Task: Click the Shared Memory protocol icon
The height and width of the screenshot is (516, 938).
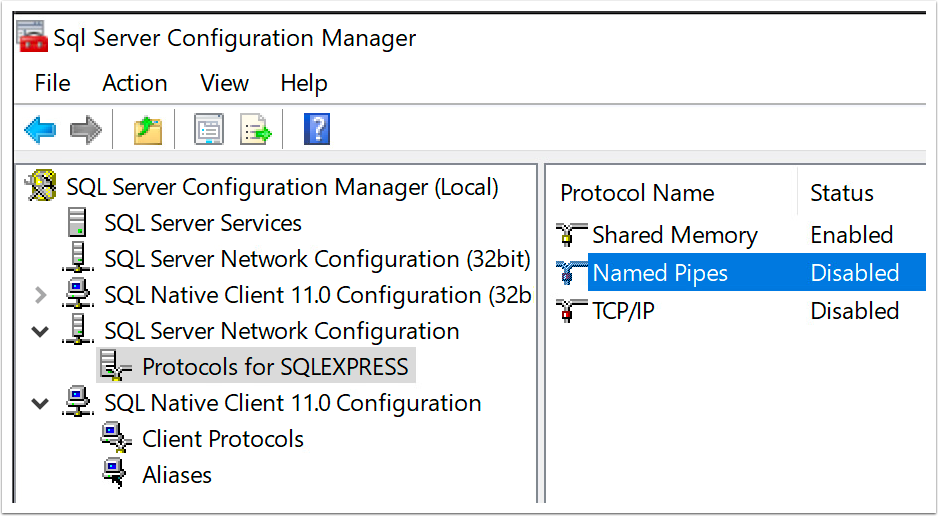Action: [x=572, y=236]
